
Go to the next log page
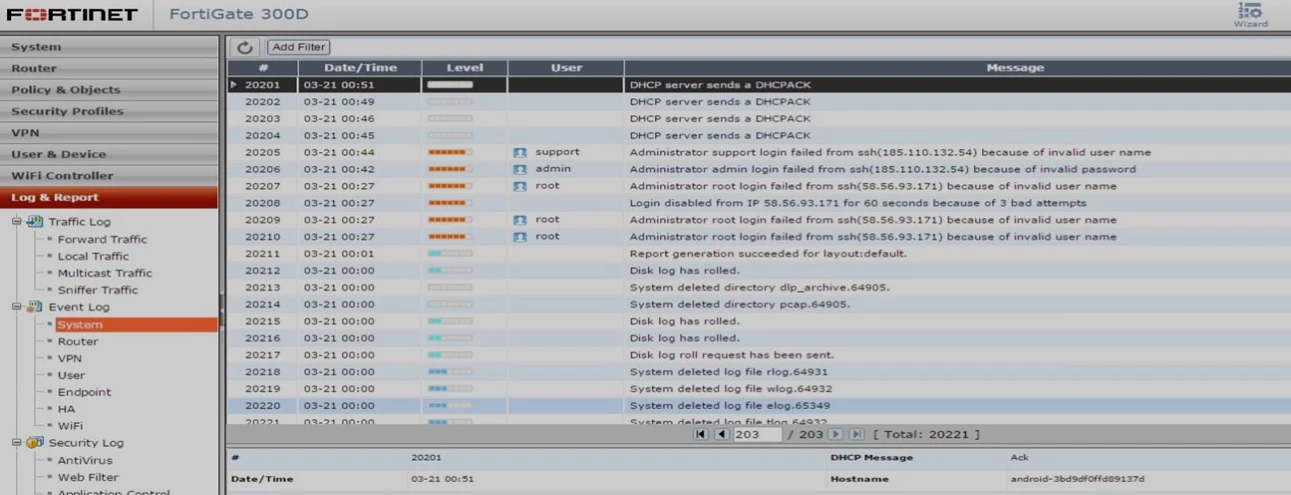836,434
